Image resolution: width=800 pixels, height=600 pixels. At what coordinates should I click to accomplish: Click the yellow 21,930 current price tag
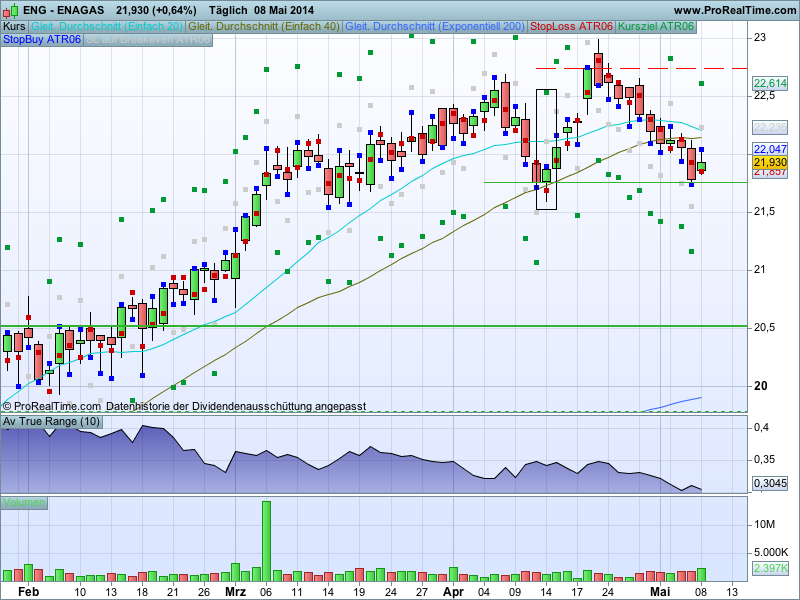tap(770, 162)
